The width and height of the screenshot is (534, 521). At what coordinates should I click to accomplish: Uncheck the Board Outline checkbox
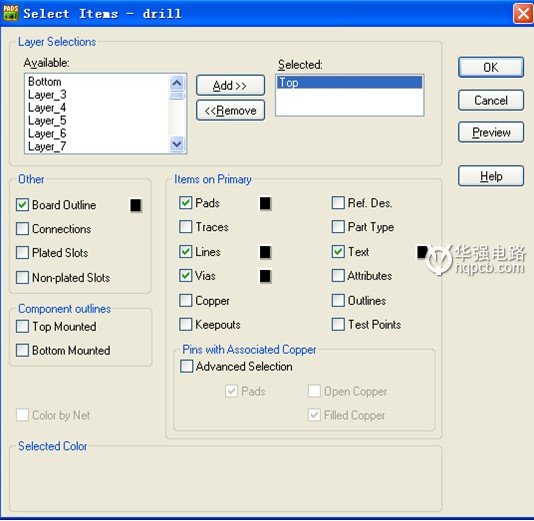[x=22, y=205]
